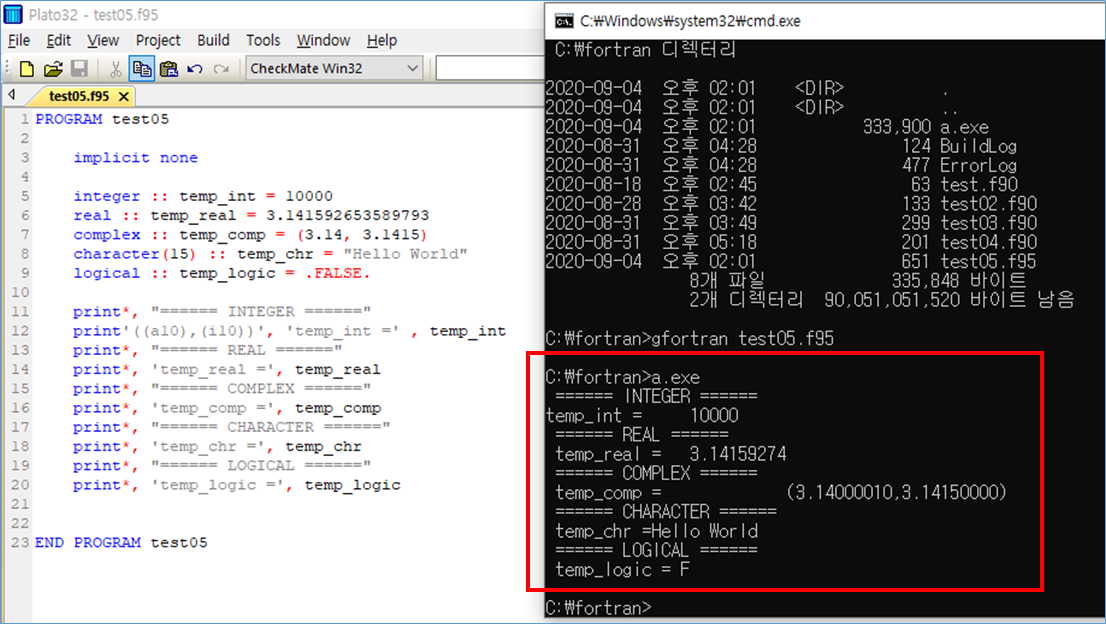
Task: Cut selection using the scissors icon
Action: coord(116,68)
